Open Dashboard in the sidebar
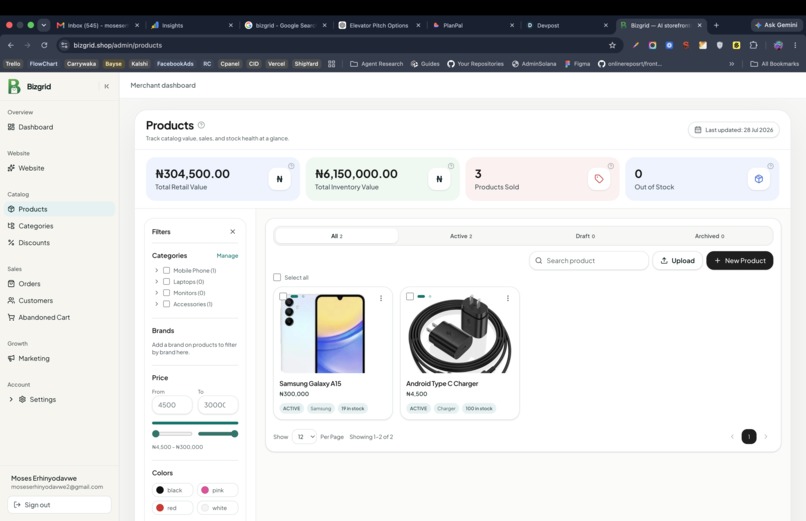 tap(59, 127)
